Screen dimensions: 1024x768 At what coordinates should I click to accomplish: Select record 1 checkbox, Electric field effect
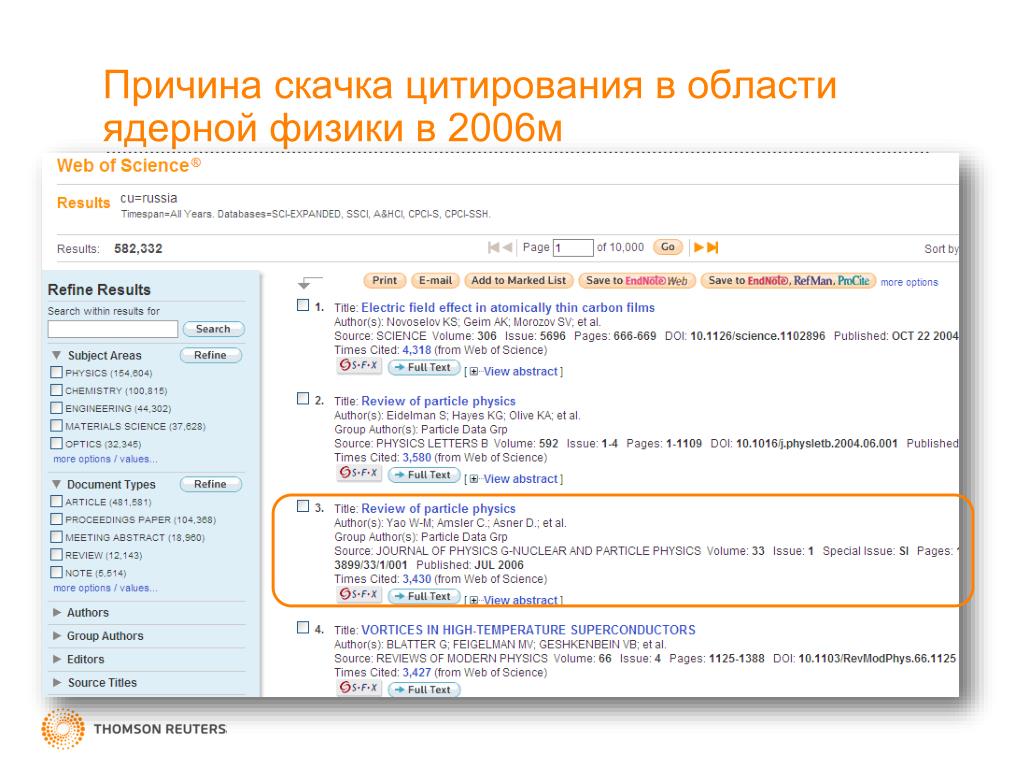303,305
